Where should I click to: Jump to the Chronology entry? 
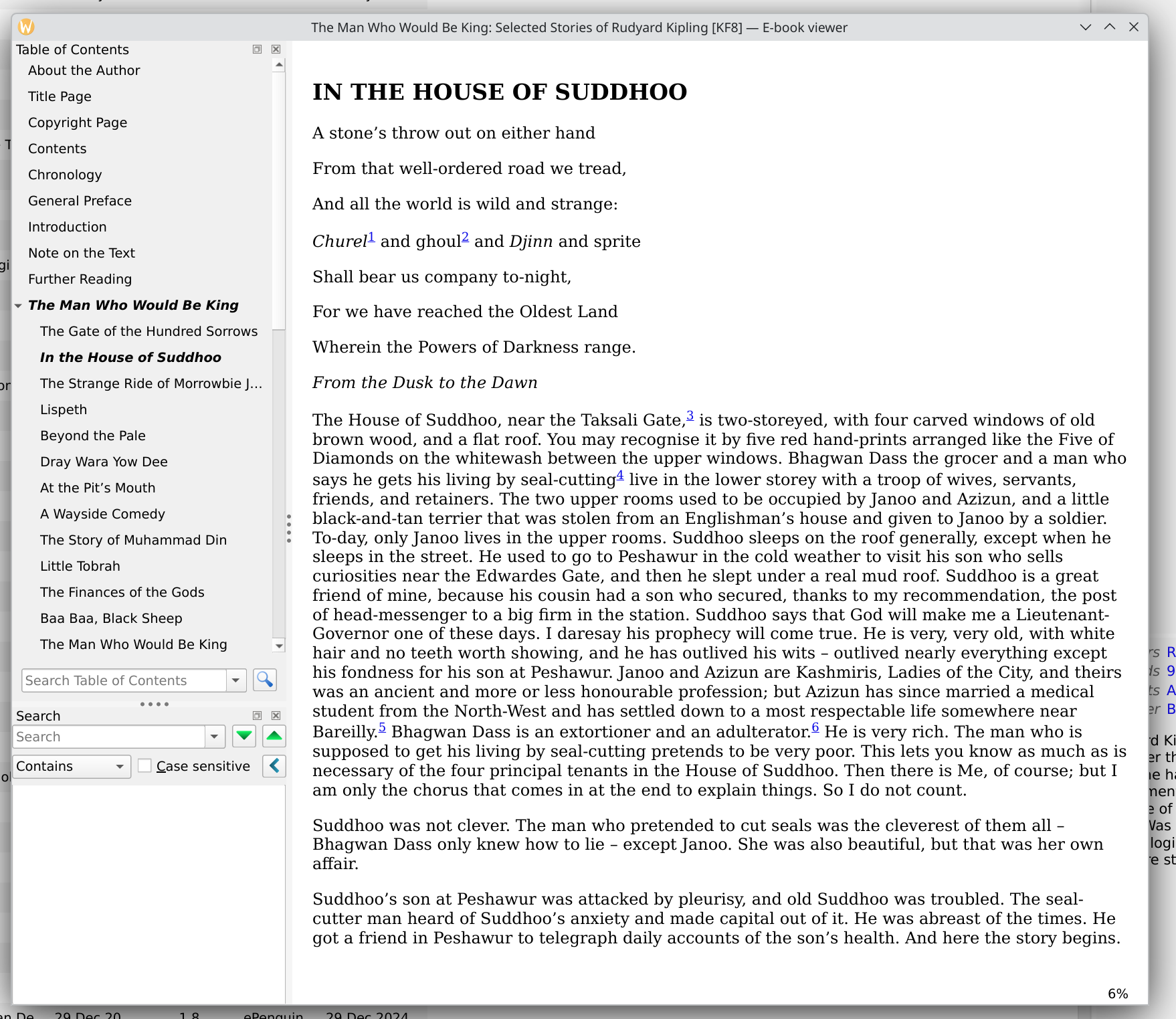(65, 175)
